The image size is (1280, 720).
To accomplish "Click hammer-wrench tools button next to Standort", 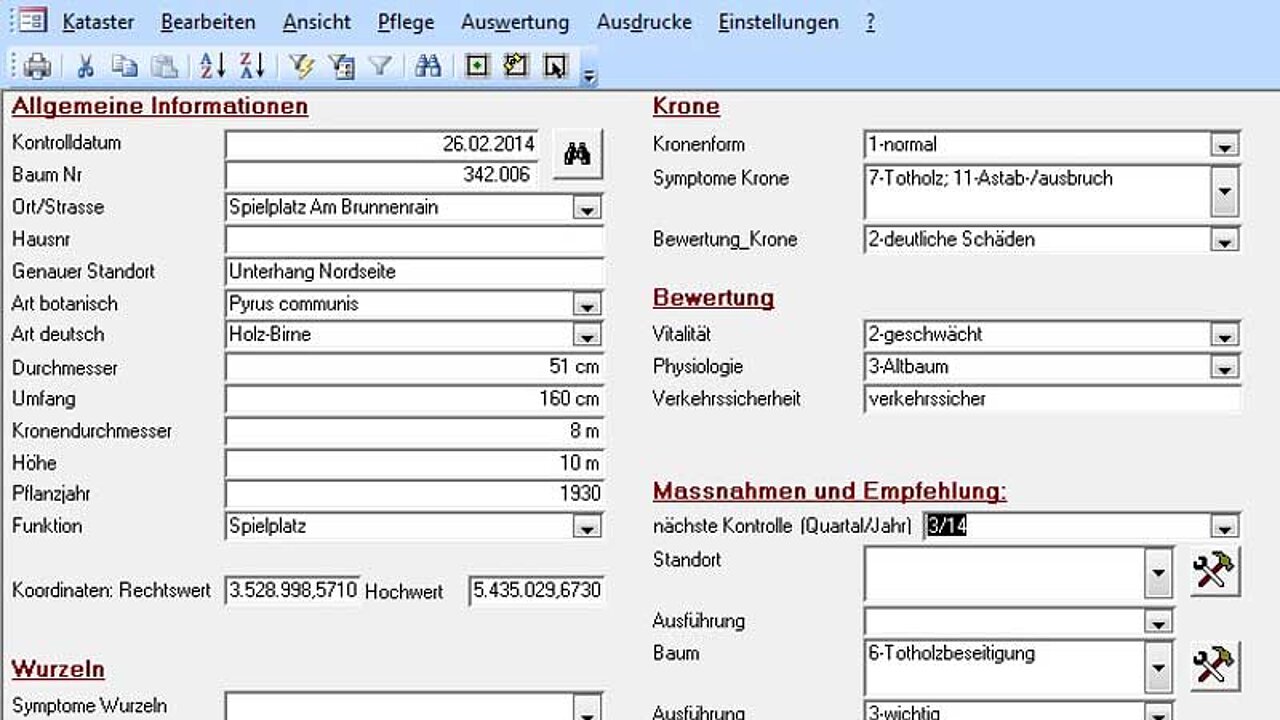I will point(1215,572).
